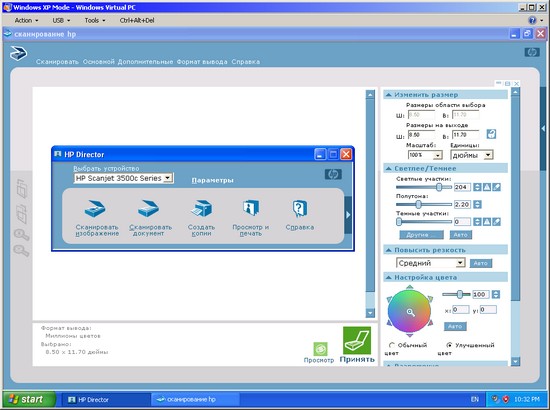This screenshot has width=550, height=410.
Task: Click Авто button next to Средний
Action: 481,263
